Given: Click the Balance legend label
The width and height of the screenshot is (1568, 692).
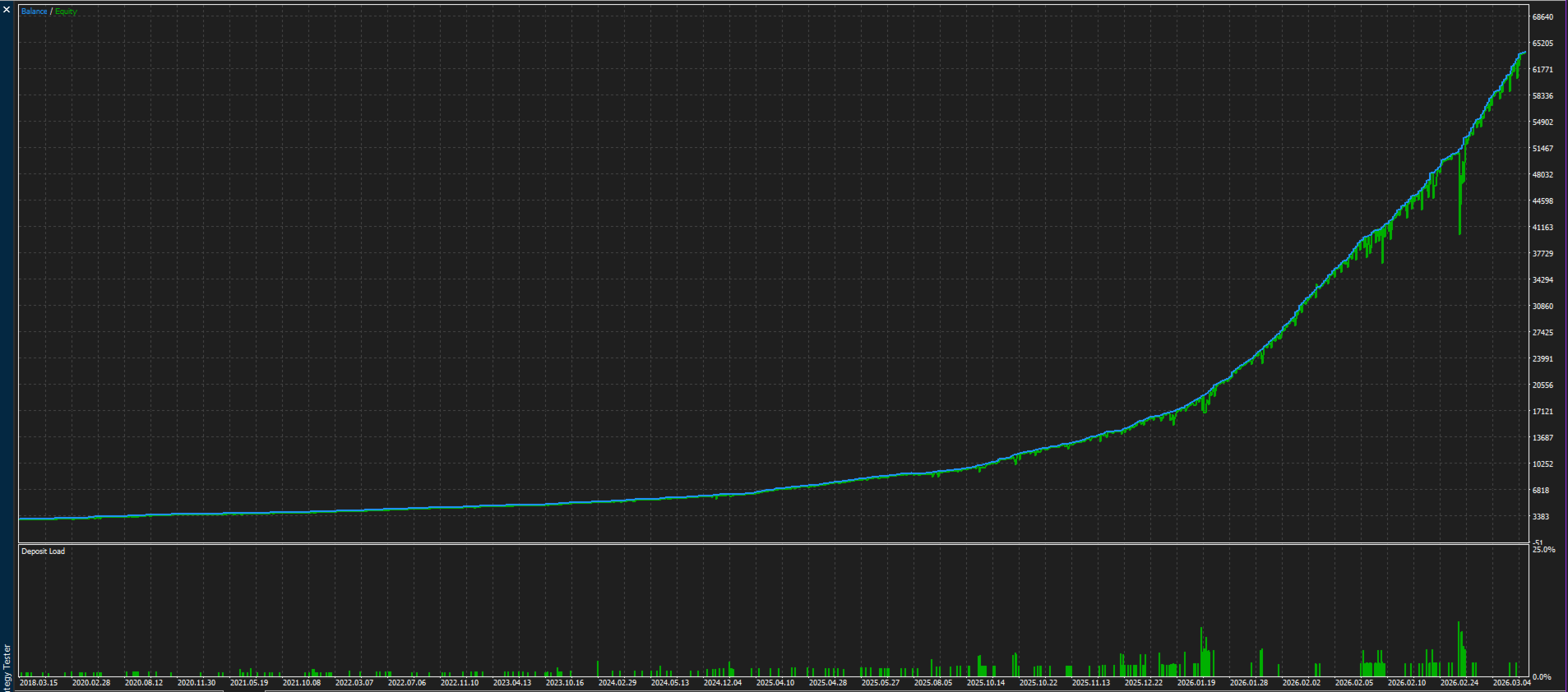Looking at the screenshot, I should 34,12.
